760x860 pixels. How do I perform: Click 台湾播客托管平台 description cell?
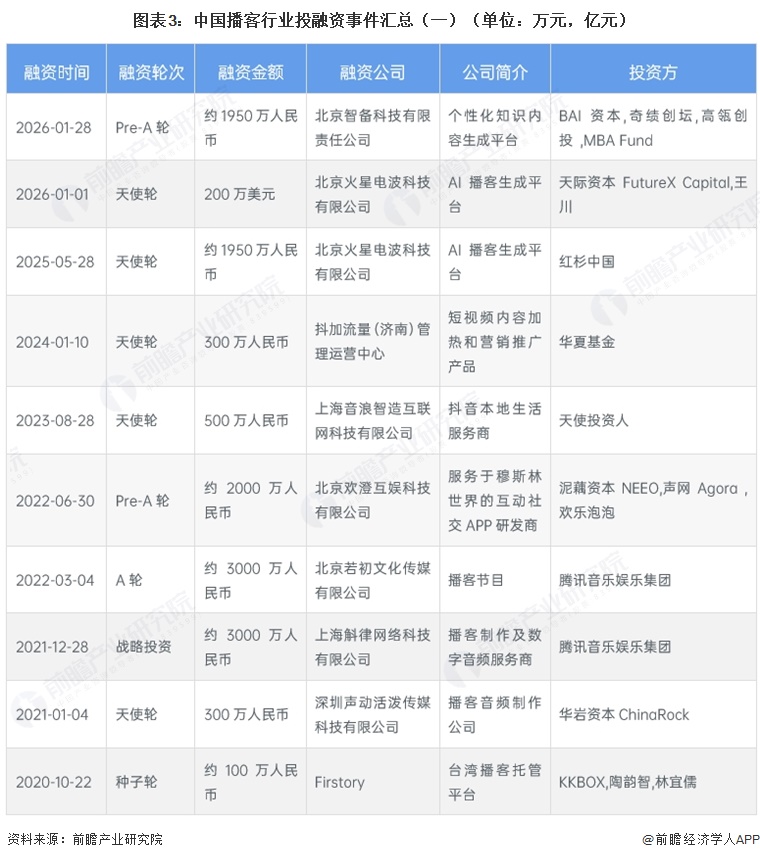point(495,782)
